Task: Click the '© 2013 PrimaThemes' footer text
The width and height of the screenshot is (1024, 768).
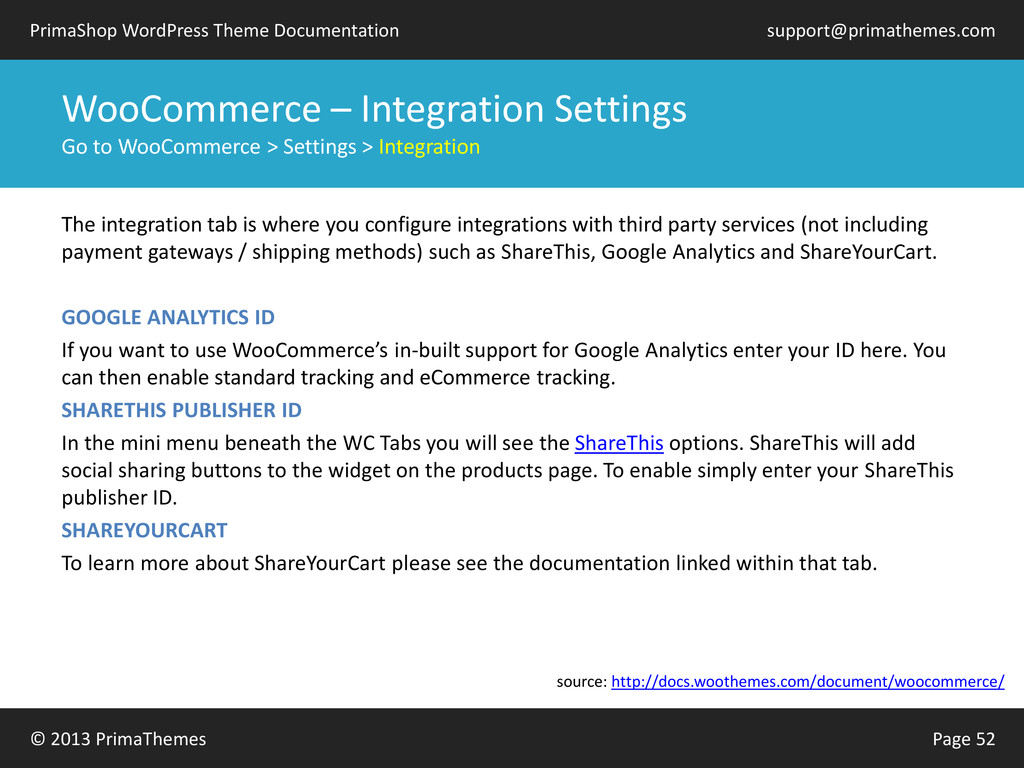Action: pos(118,739)
